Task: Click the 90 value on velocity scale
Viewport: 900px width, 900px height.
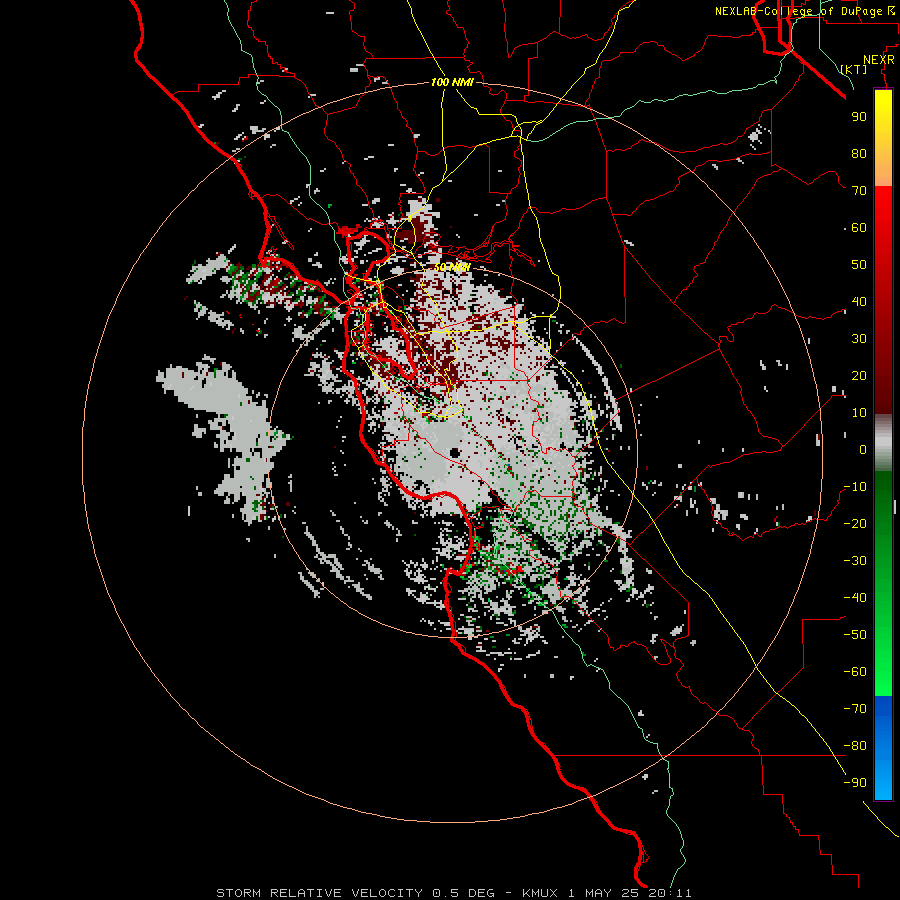Action: point(859,117)
